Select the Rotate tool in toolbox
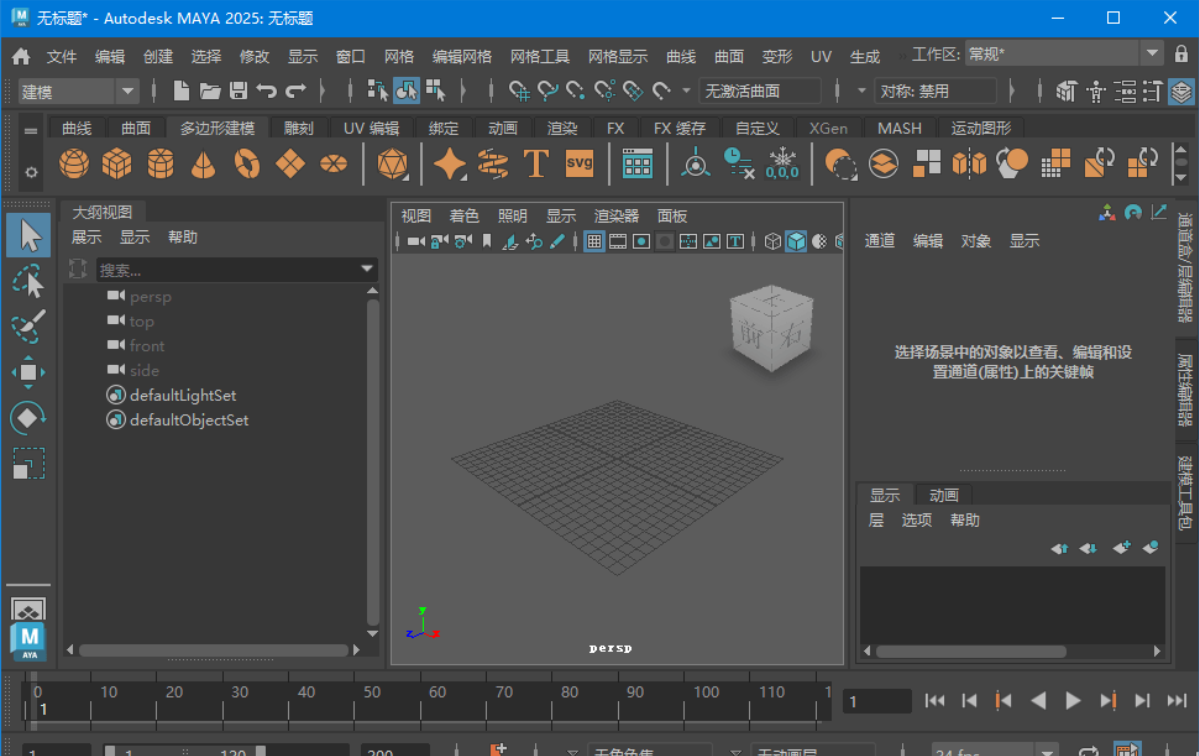Viewport: 1199px width, 756px height. pos(28,418)
